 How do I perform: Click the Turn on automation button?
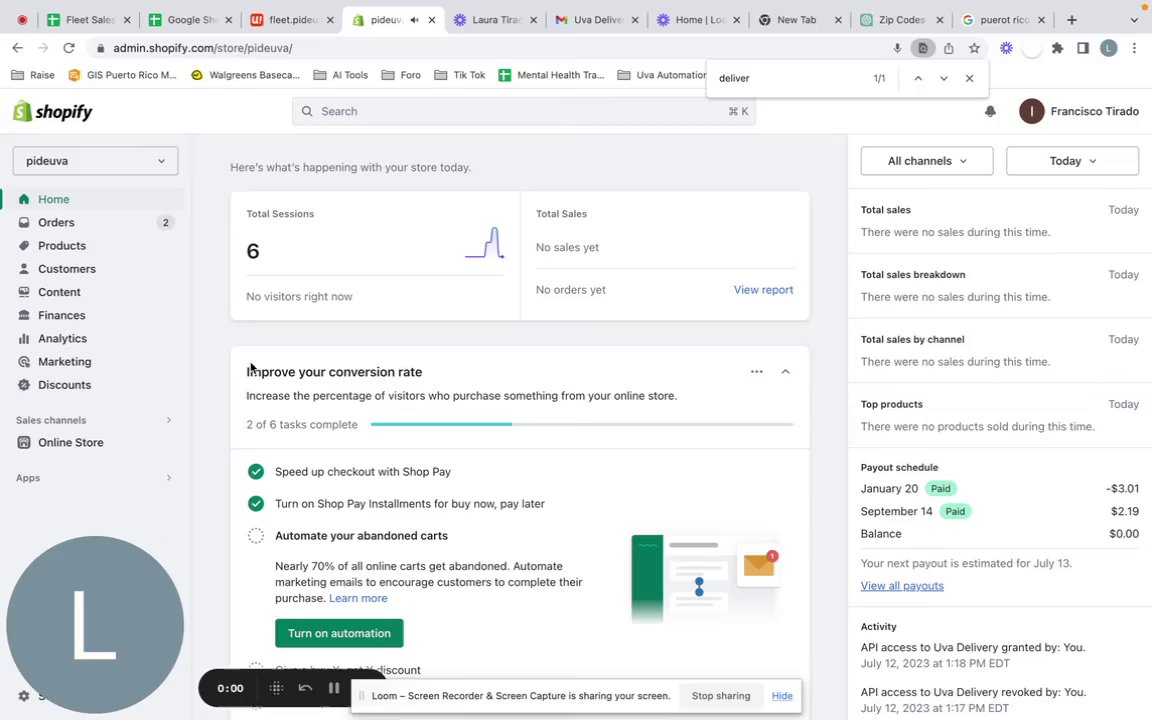click(x=339, y=633)
